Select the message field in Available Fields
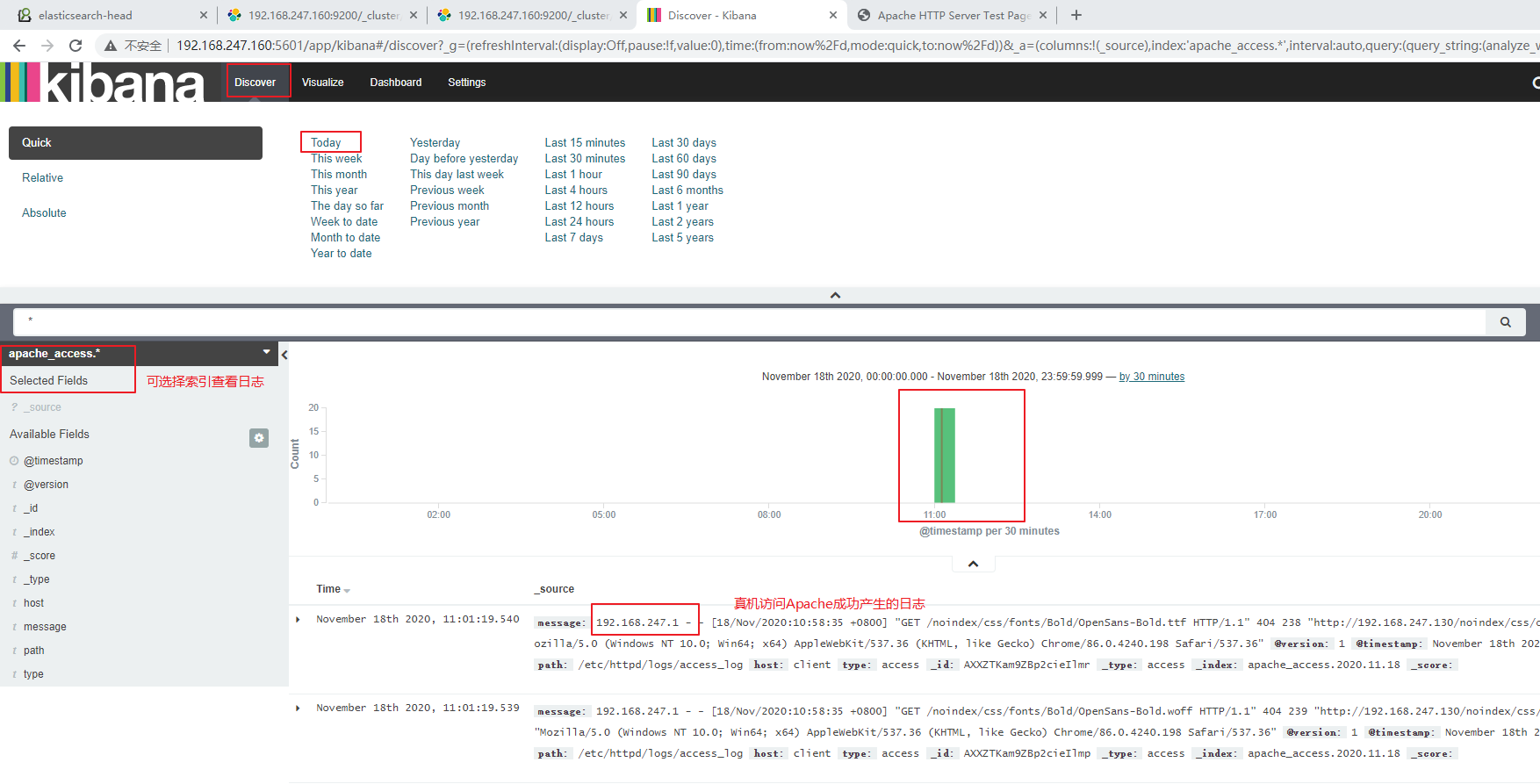 [x=45, y=627]
